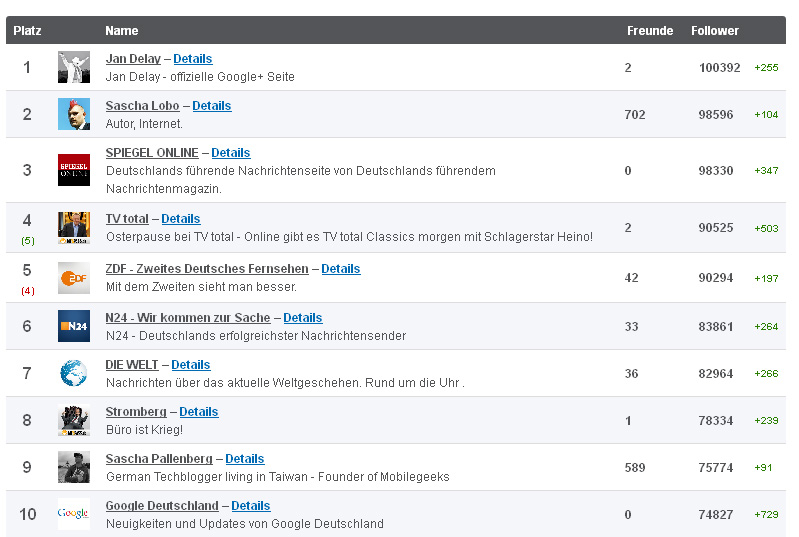Screen dimensions: 799x537
Task: Open the Sascha Lobo name link
Action: tap(142, 105)
